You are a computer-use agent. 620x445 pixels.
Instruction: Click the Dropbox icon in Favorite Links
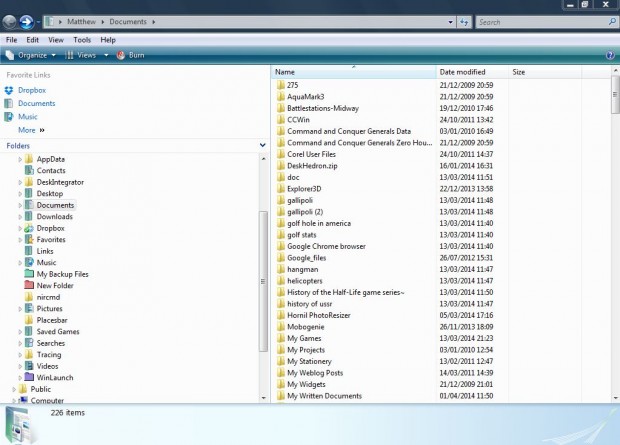[x=9, y=90]
